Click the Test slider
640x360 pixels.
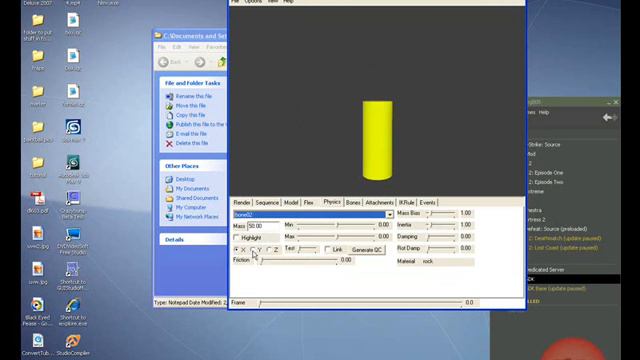coord(308,249)
